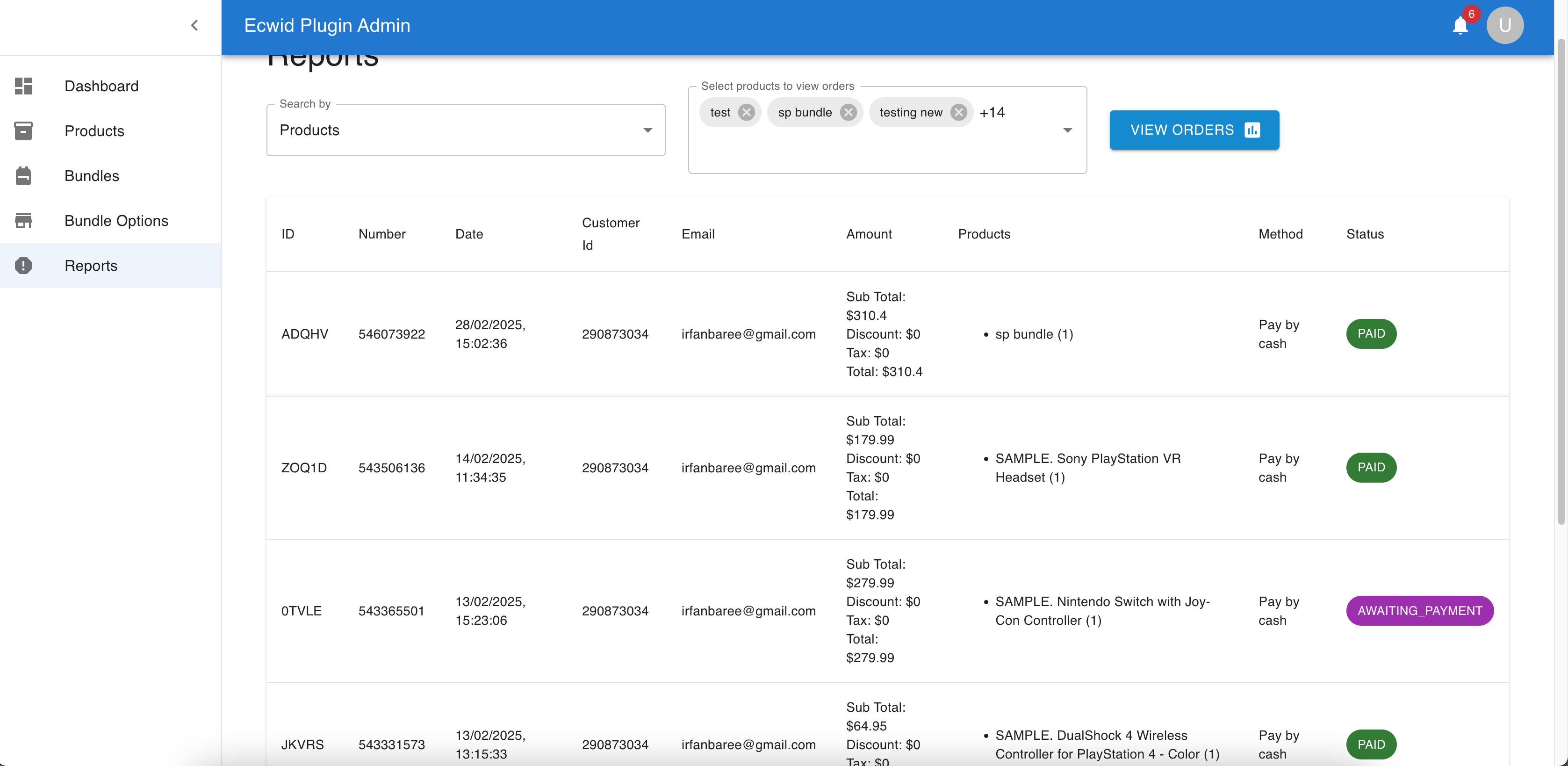Expand the product selection dropdown arrow
The image size is (1568, 766).
(1067, 130)
